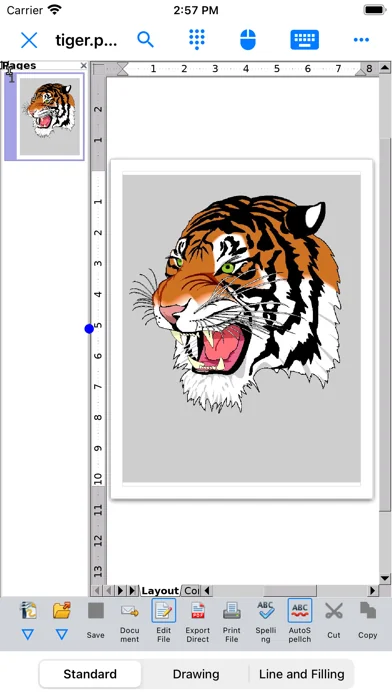Click the Copy icon in toolbar
Image resolution: width=392 pixels, height=696 pixels.
(368, 620)
